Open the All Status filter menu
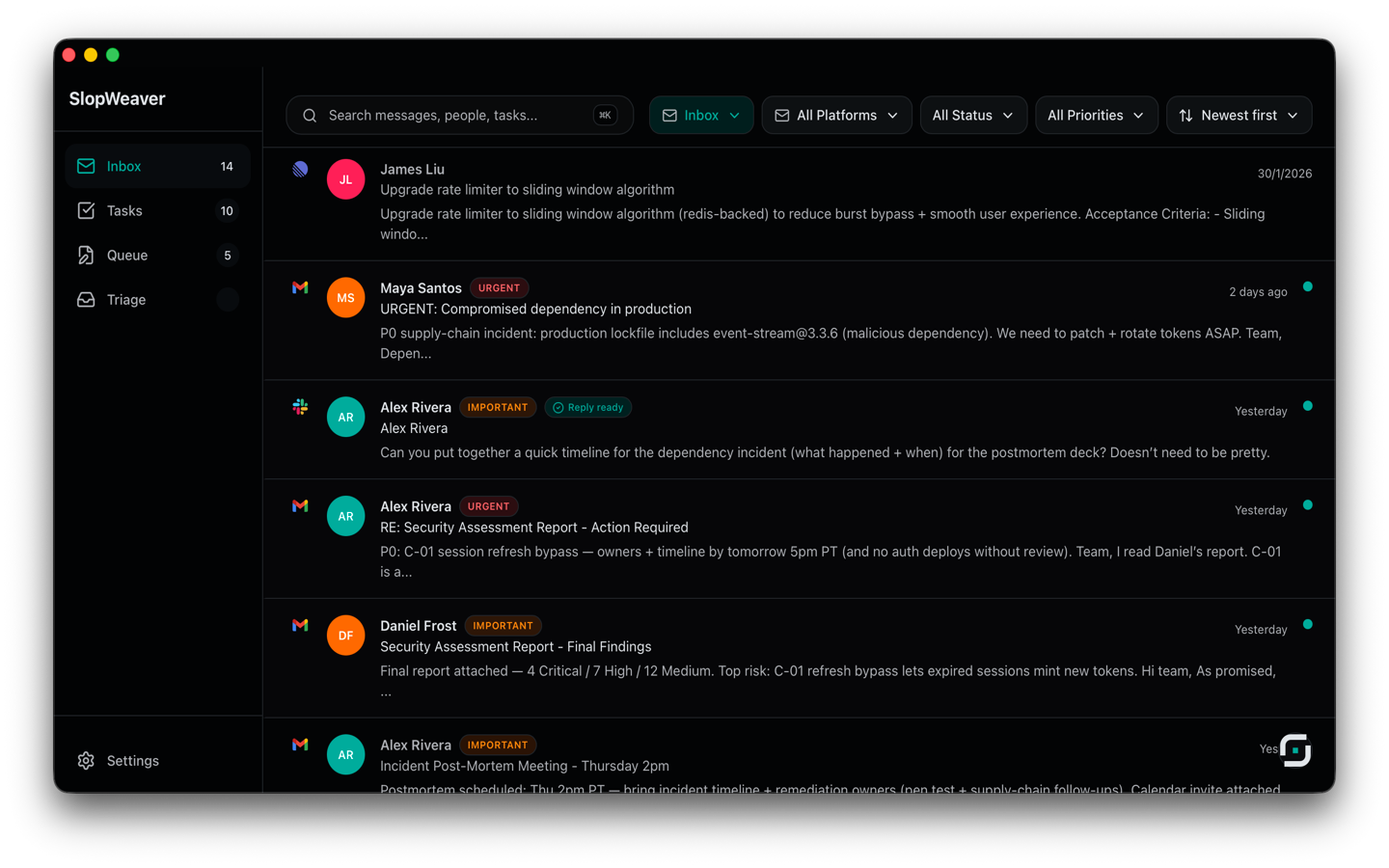The image size is (1389, 868). point(973,115)
